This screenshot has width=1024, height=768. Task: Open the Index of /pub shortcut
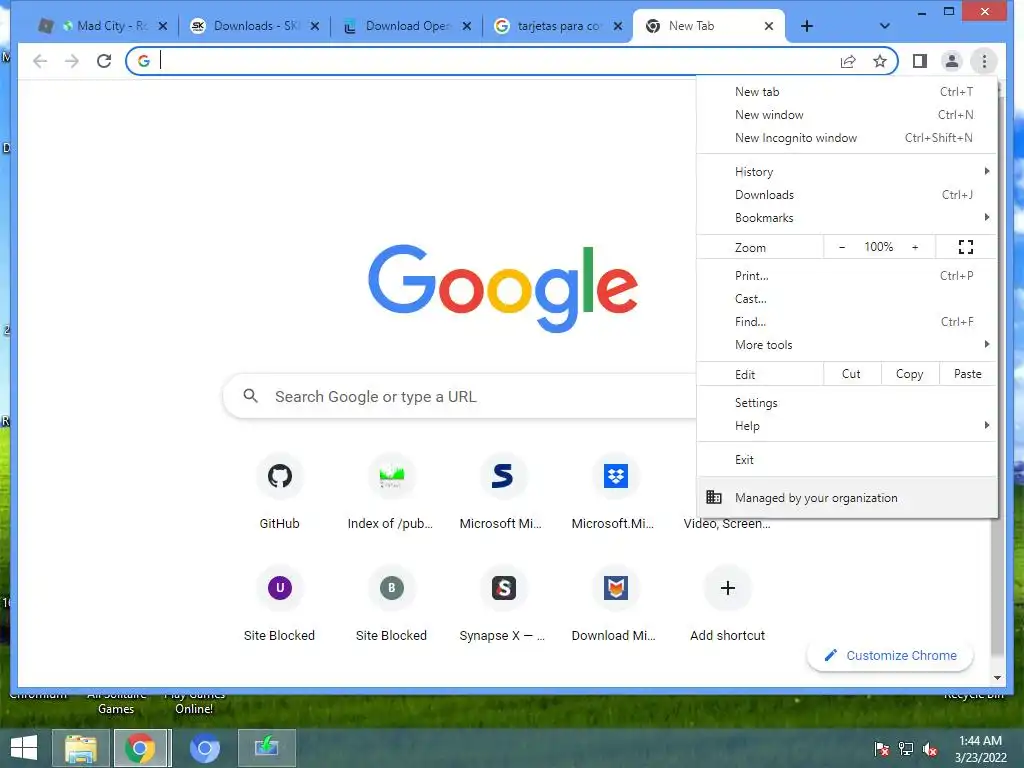(391, 491)
